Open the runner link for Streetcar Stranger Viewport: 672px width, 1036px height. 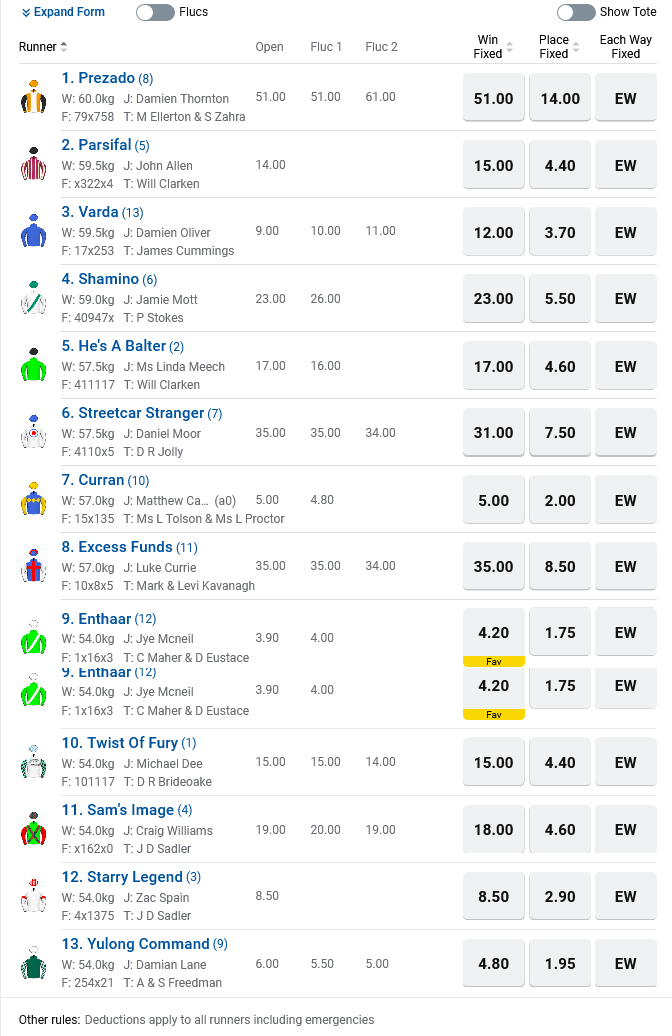(133, 413)
